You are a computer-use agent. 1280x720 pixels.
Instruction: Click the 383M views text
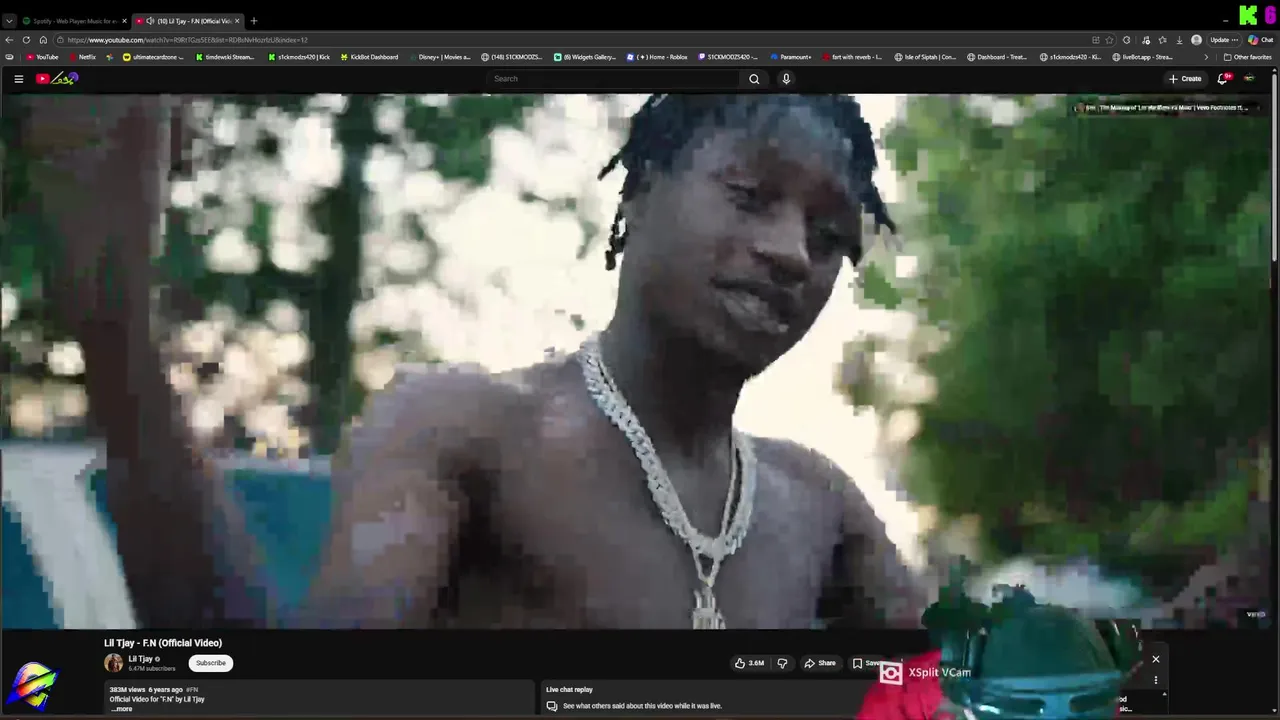[x=126, y=690]
